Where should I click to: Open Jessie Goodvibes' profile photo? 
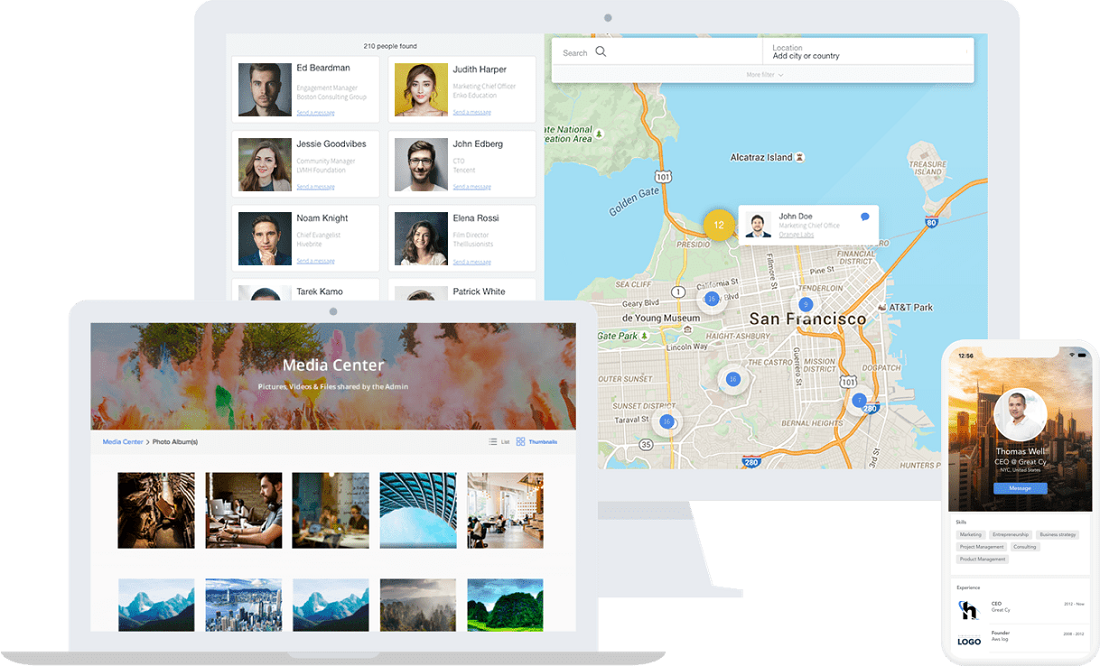264,164
